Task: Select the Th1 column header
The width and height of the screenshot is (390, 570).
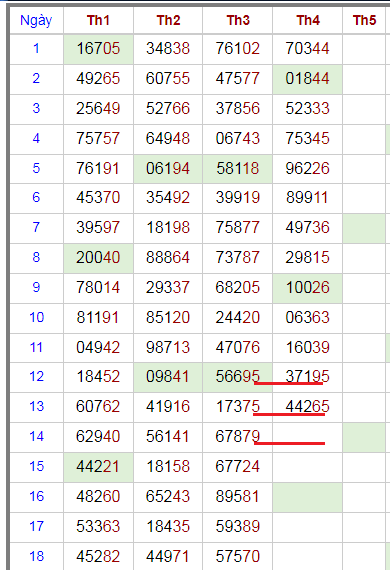Action: click(x=98, y=20)
